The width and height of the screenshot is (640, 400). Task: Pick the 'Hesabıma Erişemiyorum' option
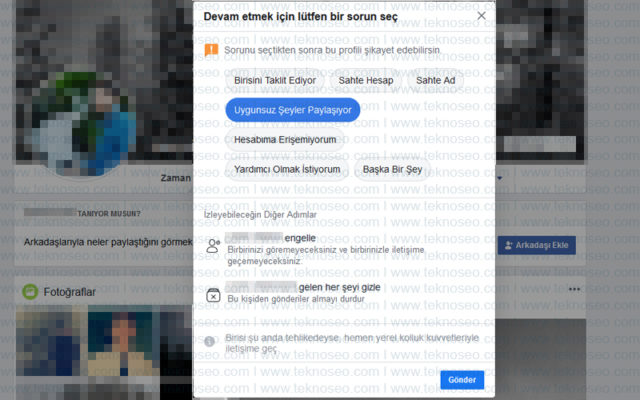(x=285, y=140)
